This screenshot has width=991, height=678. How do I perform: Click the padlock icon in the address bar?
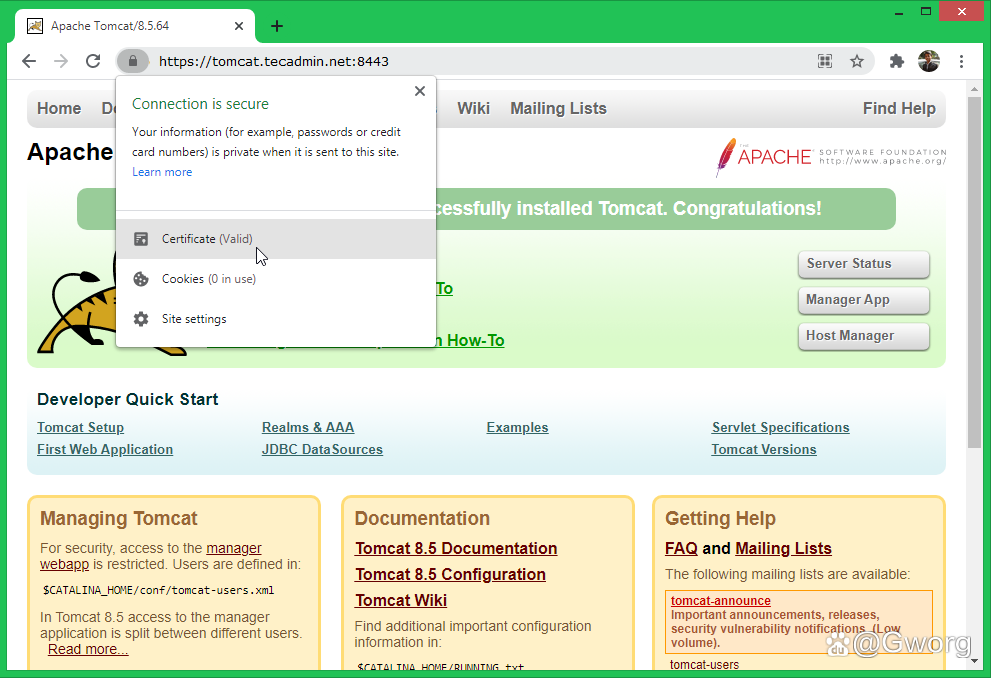point(133,61)
